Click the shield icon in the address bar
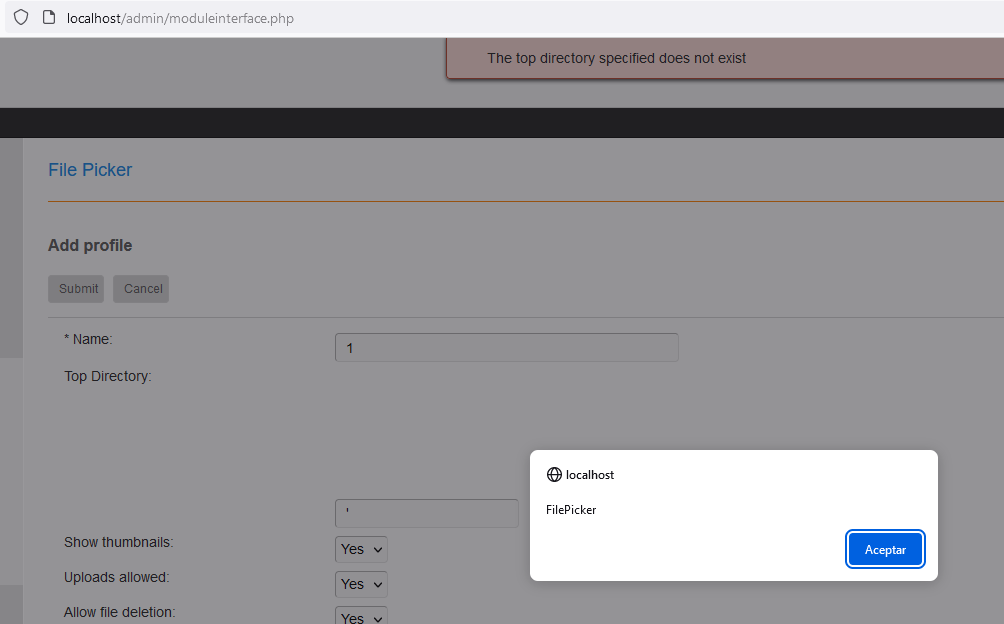Screen dimensions: 1004x624 [20, 18]
